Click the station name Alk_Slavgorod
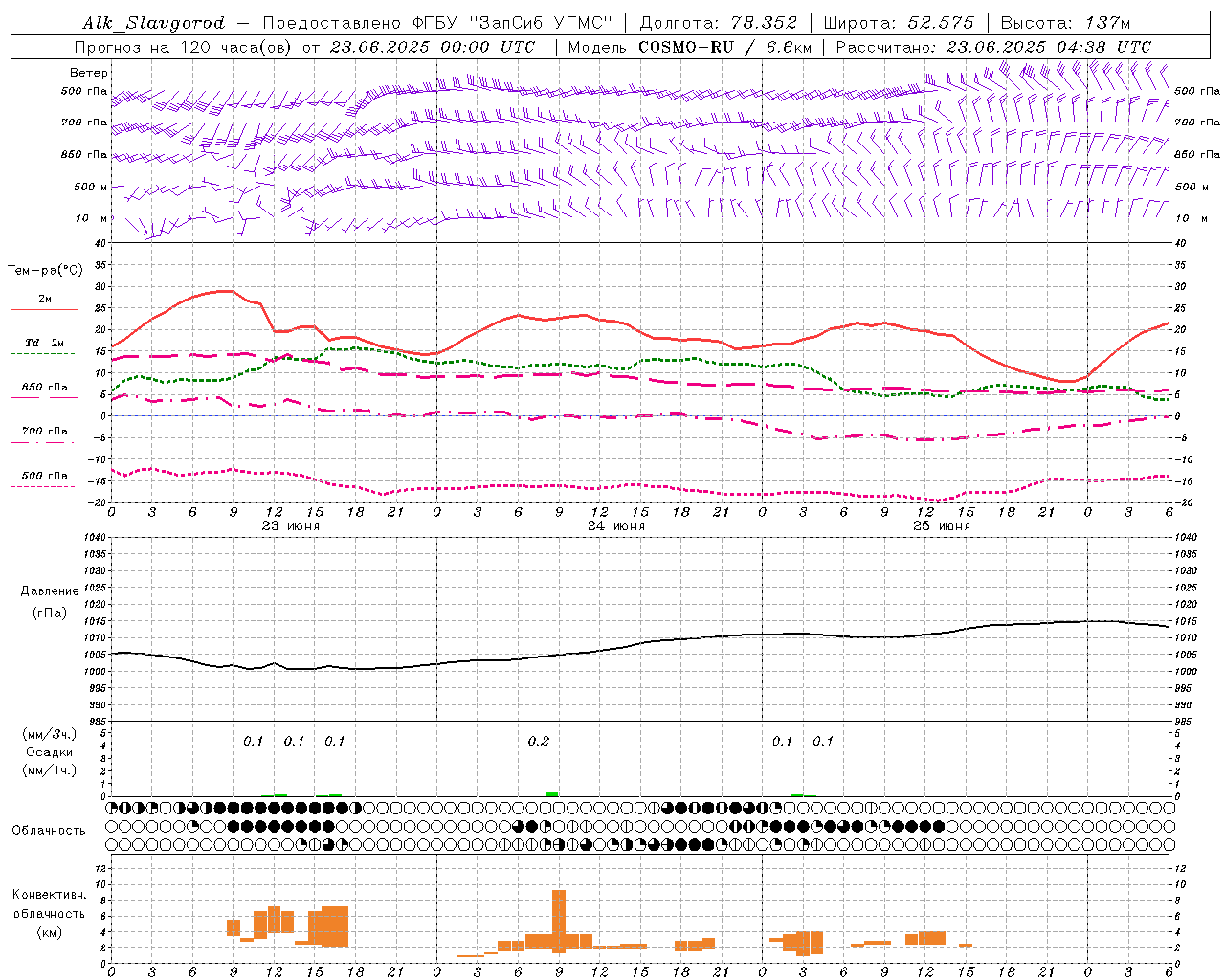 pos(154,23)
